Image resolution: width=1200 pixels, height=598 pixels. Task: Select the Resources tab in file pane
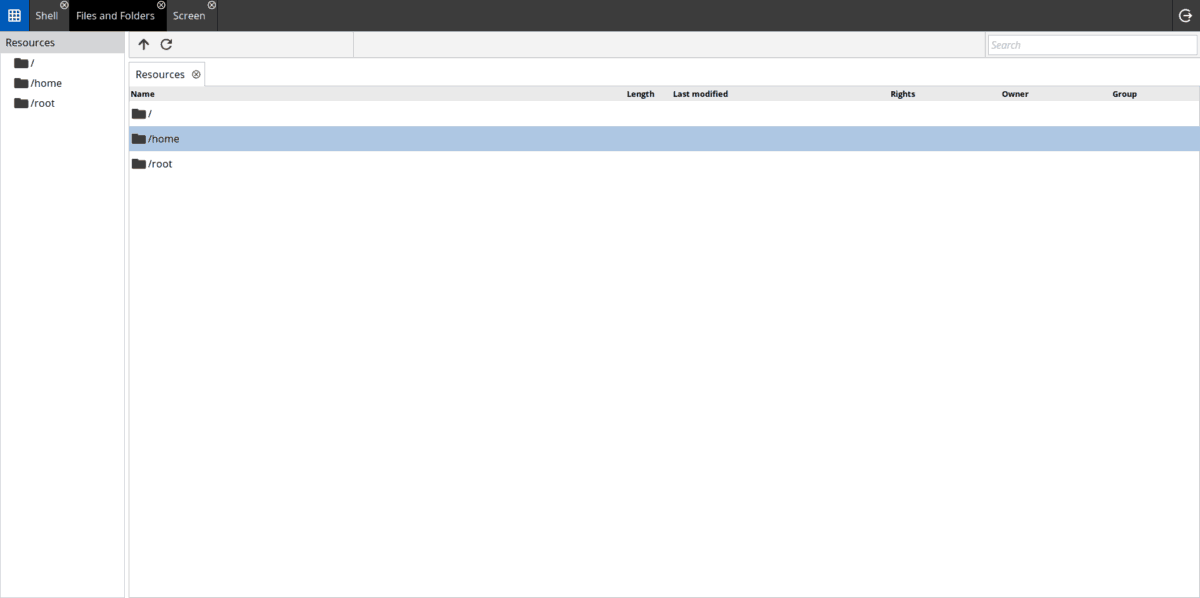coord(160,74)
